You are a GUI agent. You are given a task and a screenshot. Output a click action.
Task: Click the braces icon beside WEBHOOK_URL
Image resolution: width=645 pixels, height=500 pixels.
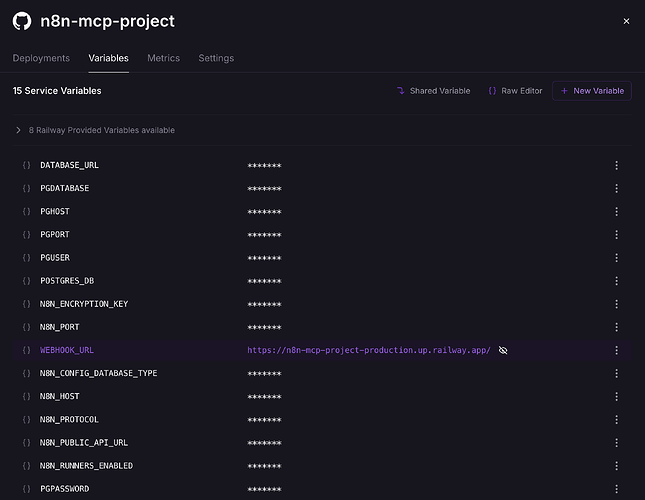(26, 350)
